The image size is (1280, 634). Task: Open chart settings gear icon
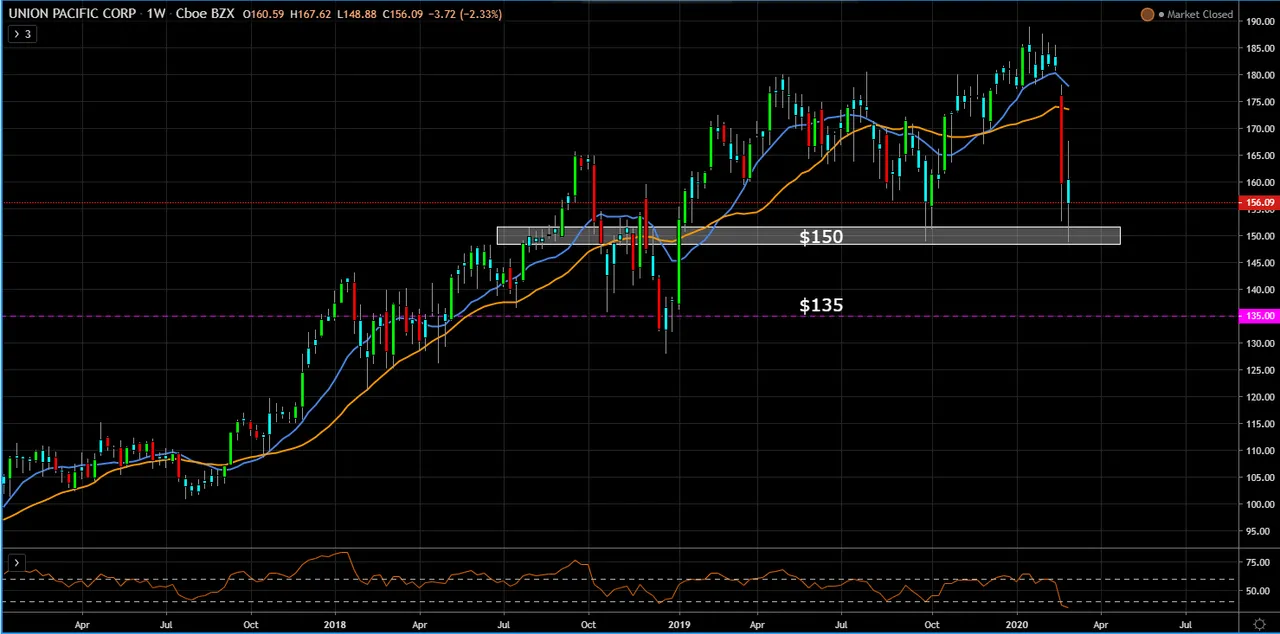point(1260,625)
